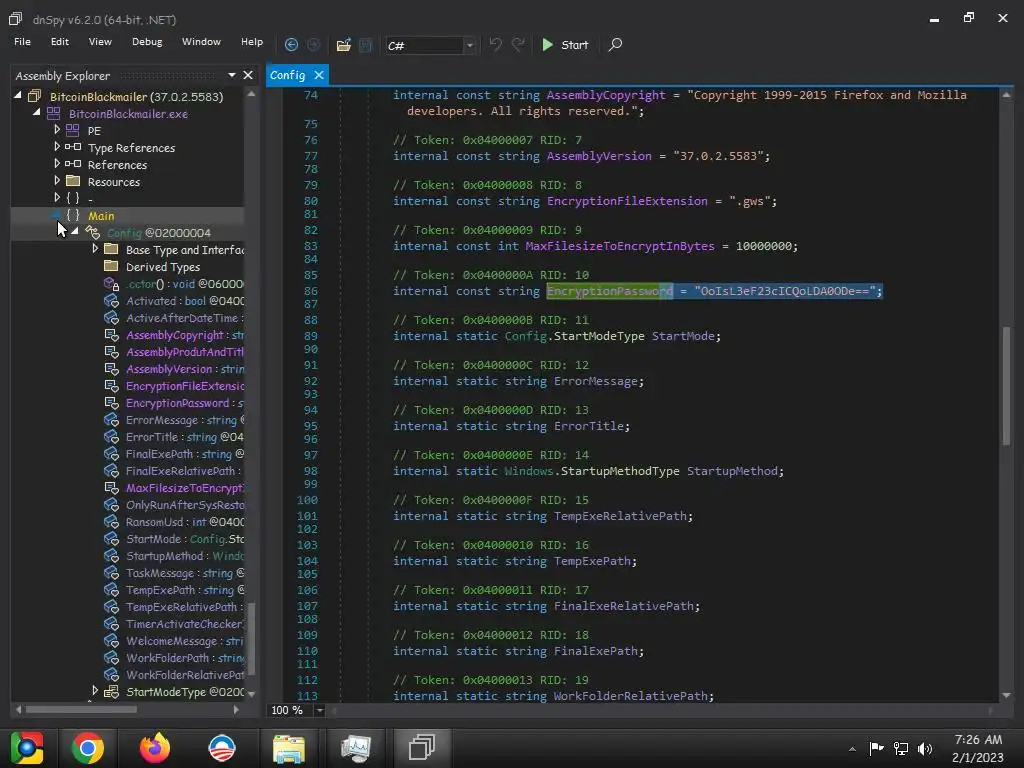Open the Edit menu

point(59,41)
